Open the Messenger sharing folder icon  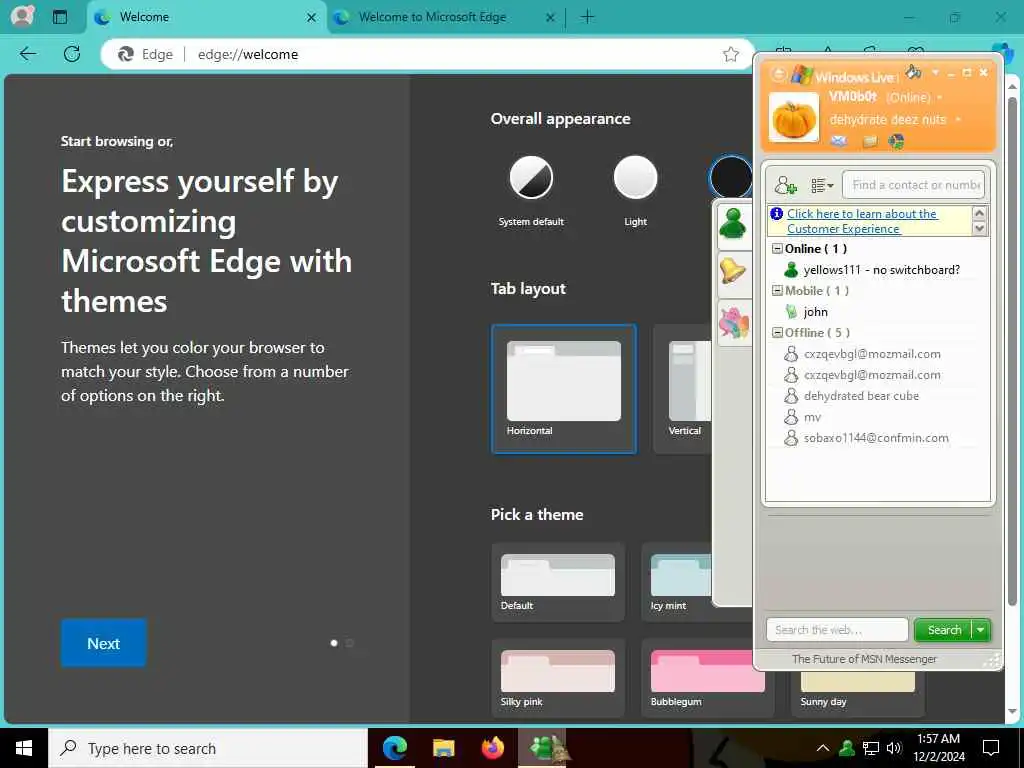pos(869,141)
